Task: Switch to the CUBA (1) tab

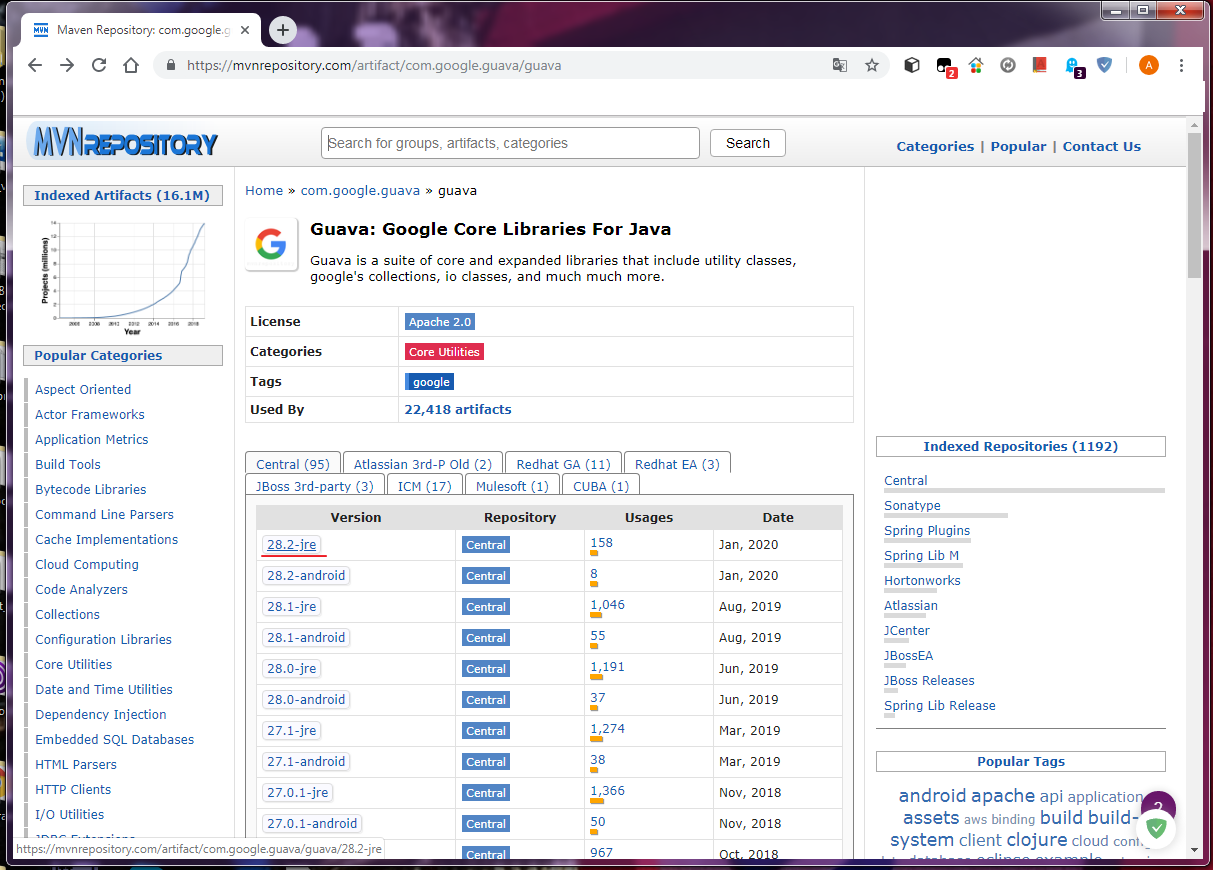Action: point(601,486)
